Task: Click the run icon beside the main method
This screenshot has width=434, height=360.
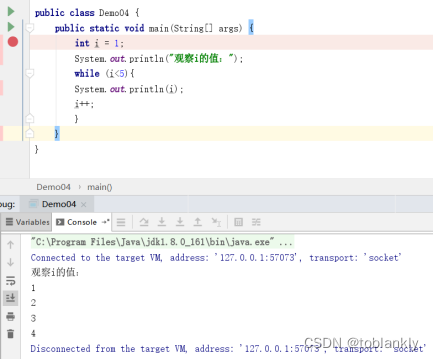Action: click(x=11, y=27)
